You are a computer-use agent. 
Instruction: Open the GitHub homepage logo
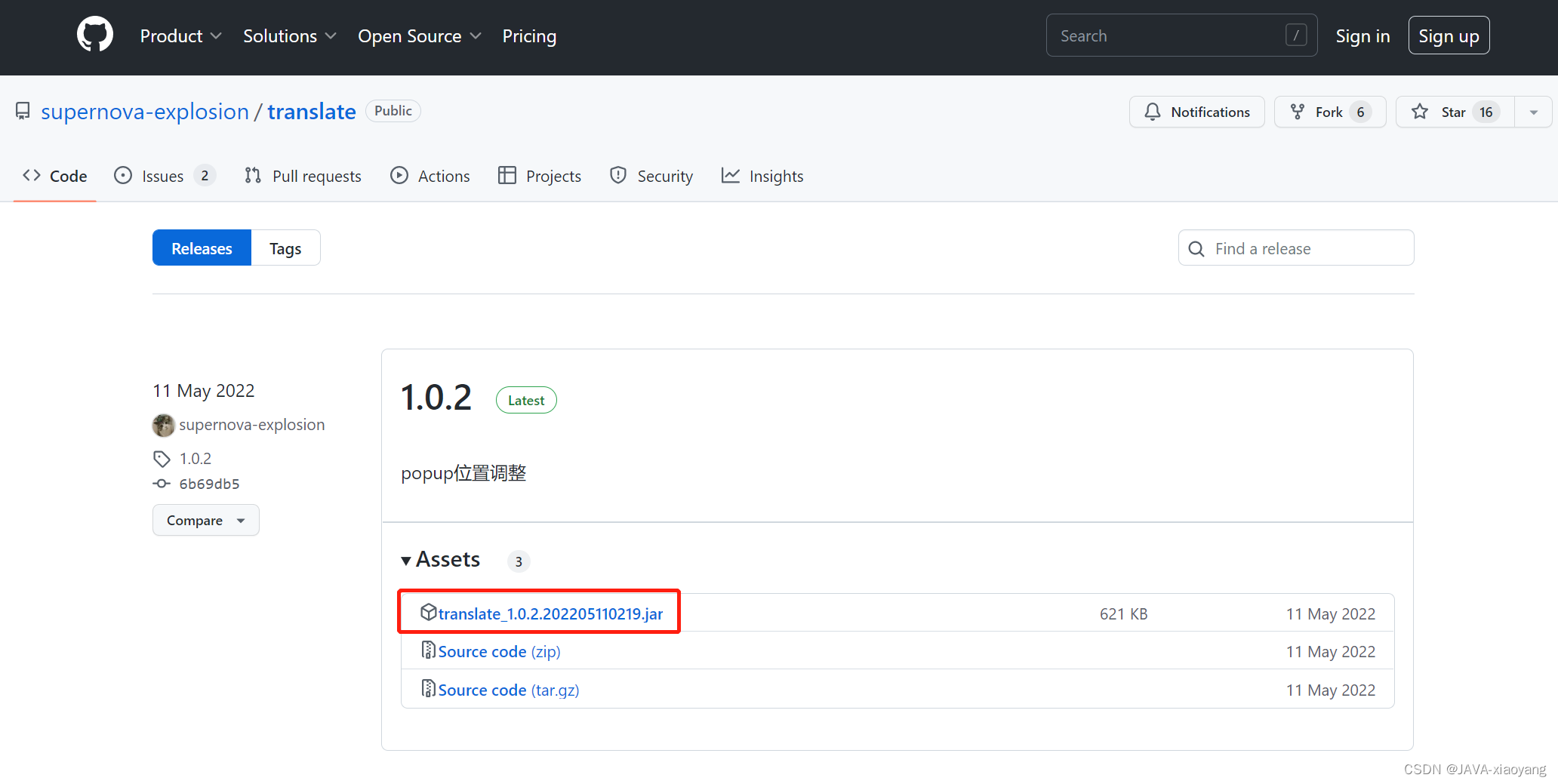(95, 35)
